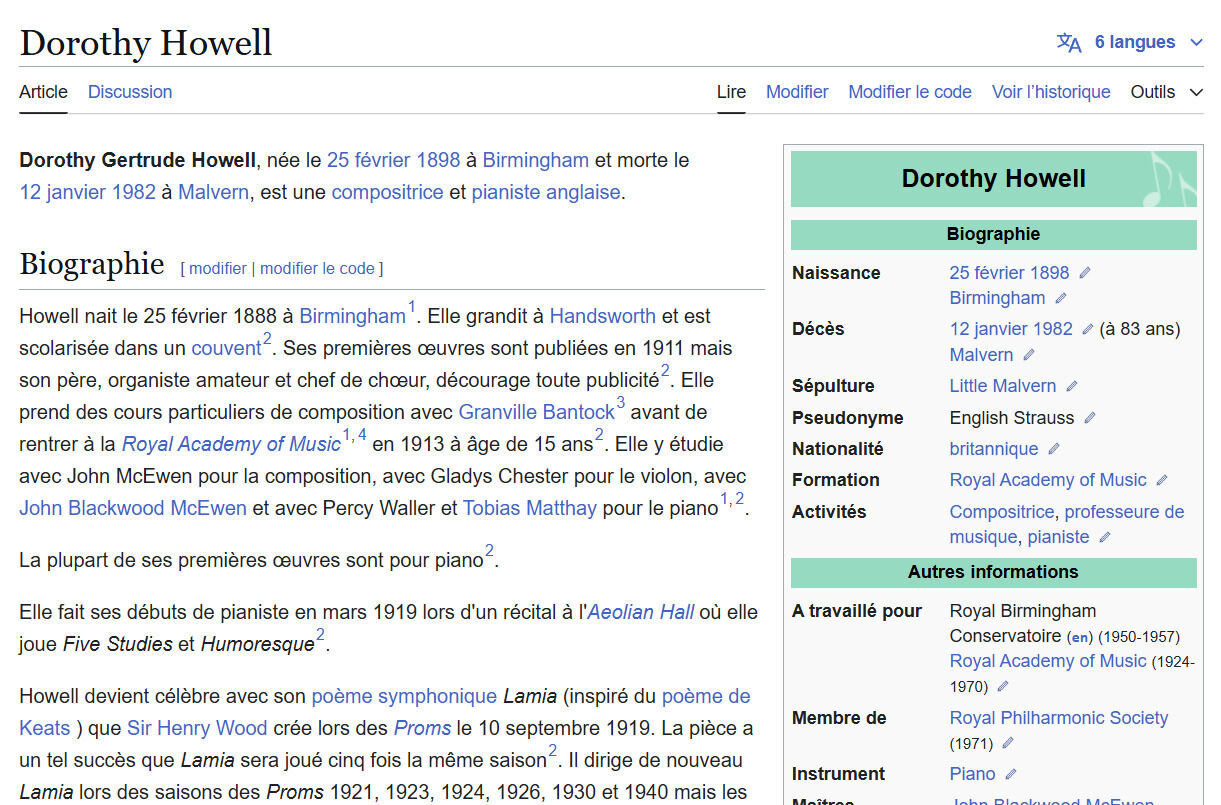This screenshot has width=1221, height=805.
Task: Switch to the Discussion tab
Action: (x=130, y=92)
